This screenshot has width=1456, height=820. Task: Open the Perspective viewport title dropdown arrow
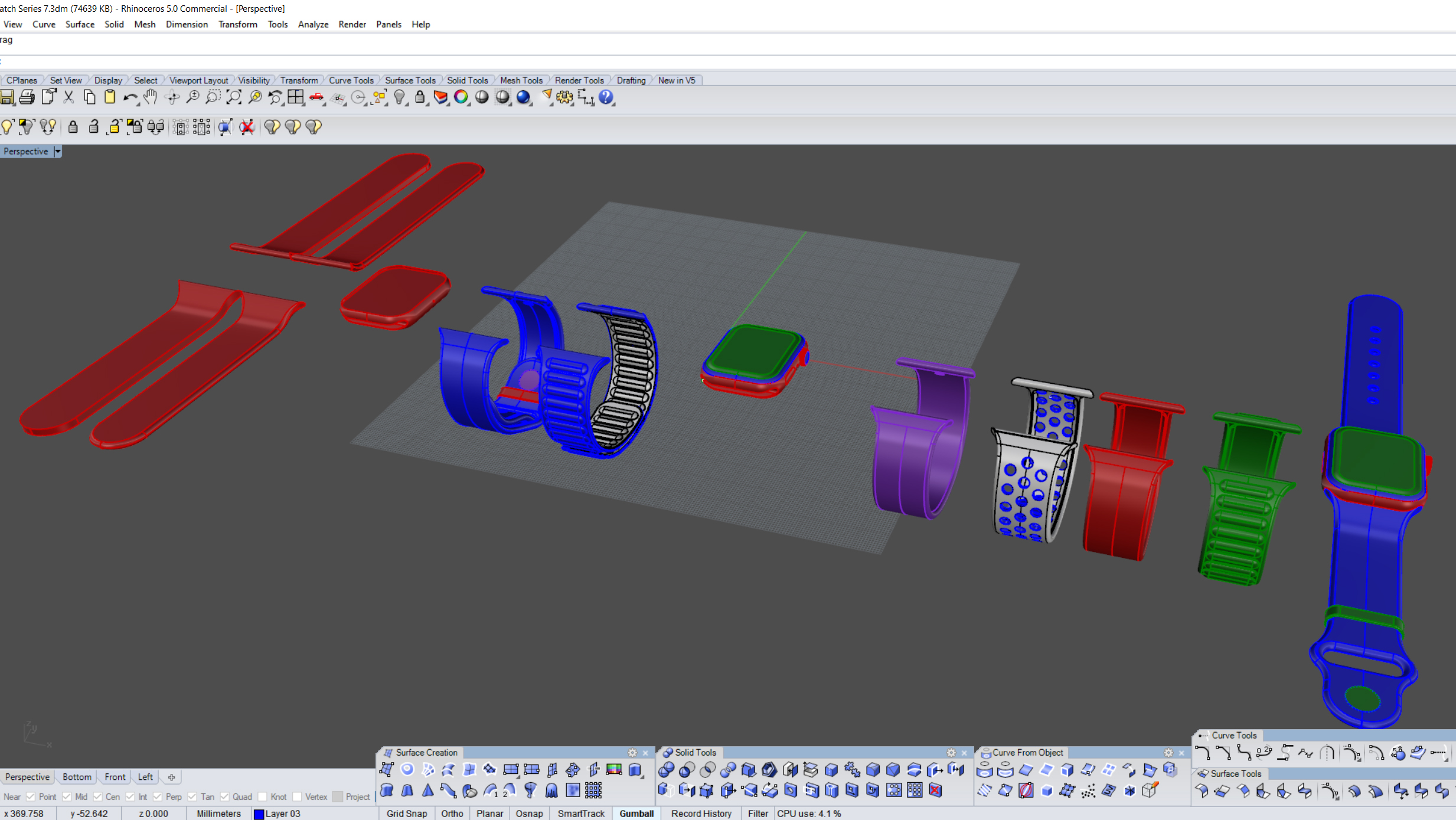pos(57,152)
